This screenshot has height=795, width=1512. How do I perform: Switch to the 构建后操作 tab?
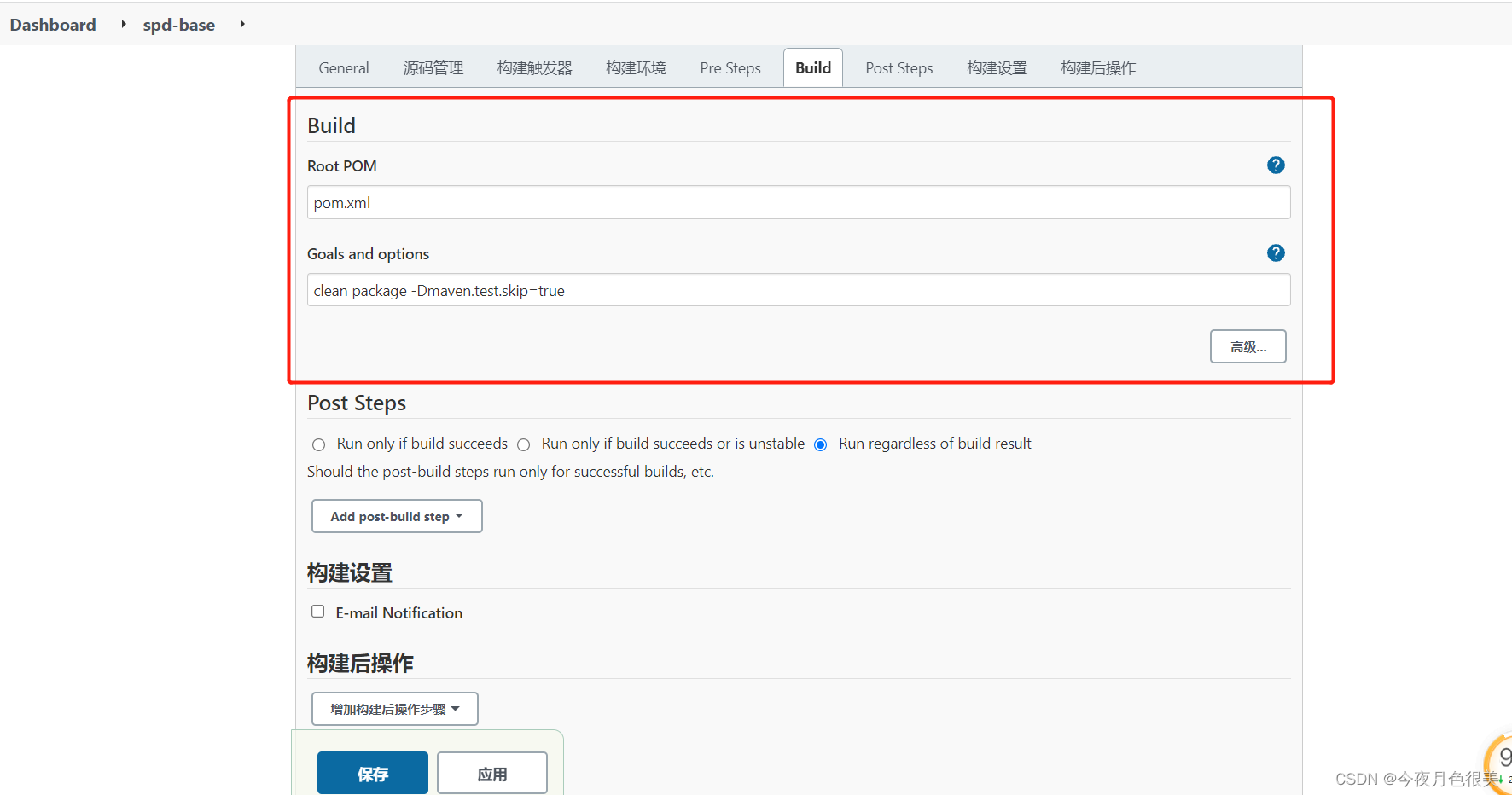tap(1098, 68)
